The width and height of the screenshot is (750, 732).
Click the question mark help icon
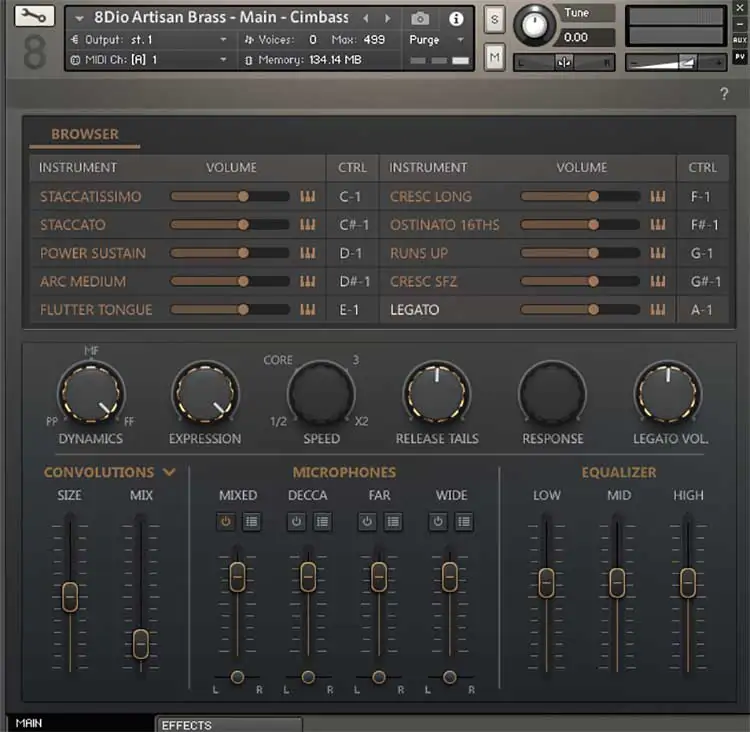724,93
